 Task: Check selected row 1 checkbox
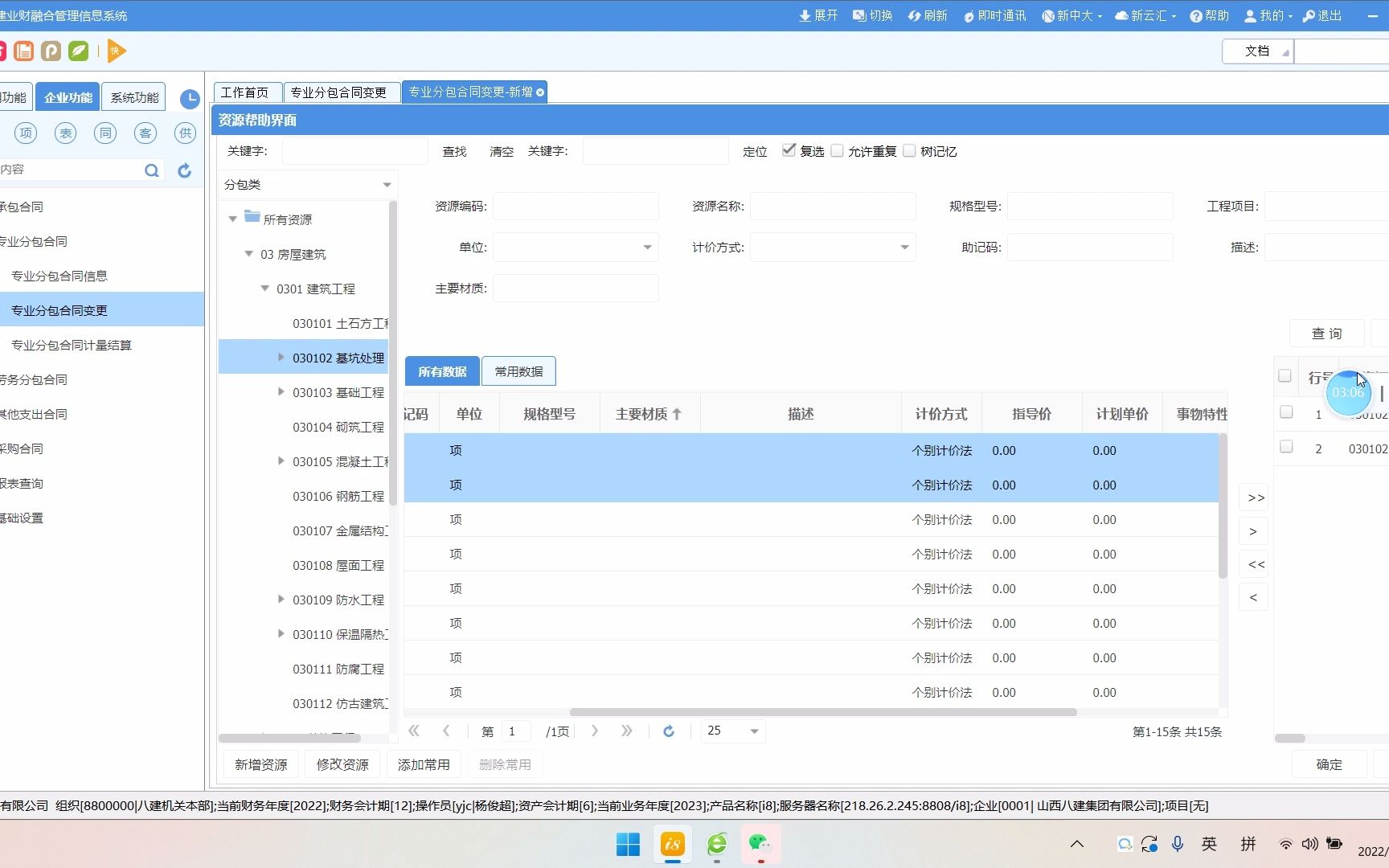coord(1286,412)
